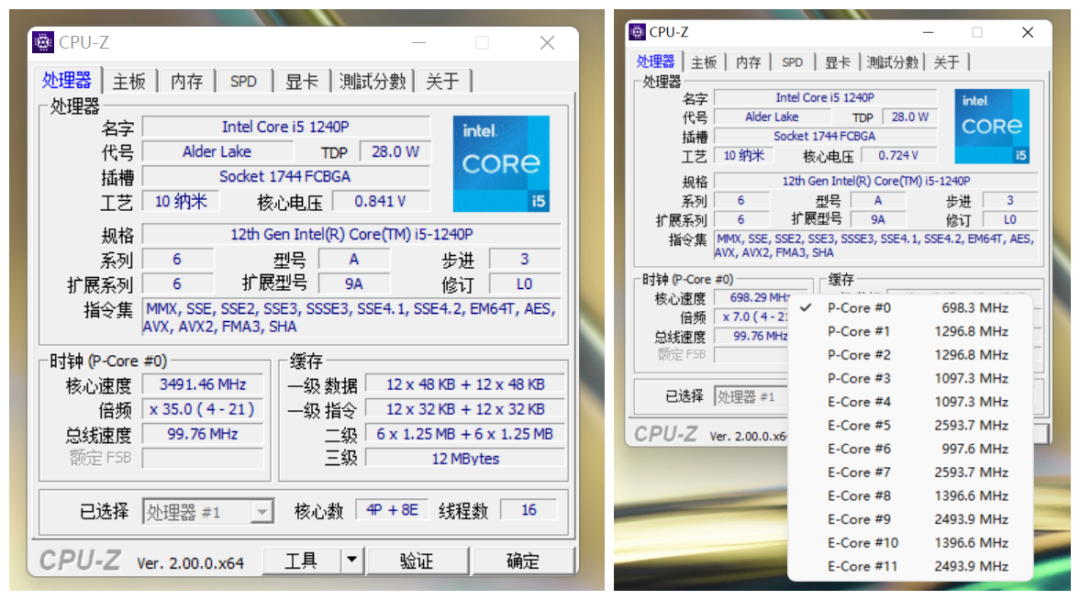Click the CPU-Z app icon in left window title bar
The image size is (1080, 600).
coord(43,42)
